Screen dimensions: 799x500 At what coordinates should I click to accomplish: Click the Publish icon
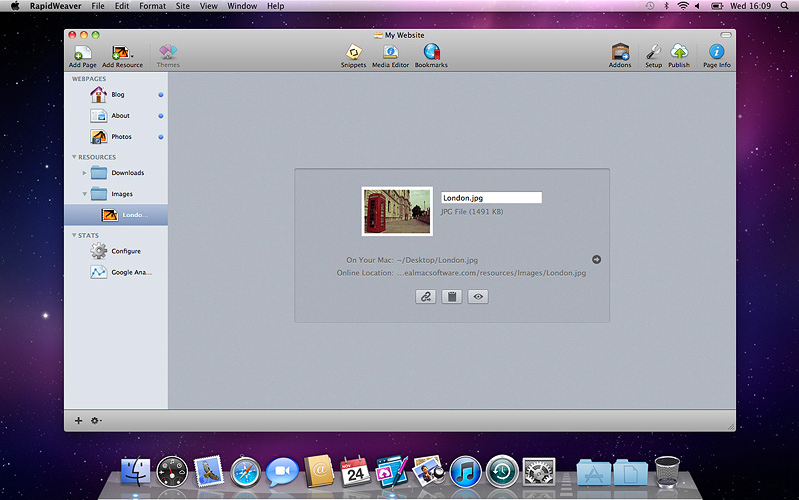click(x=679, y=53)
